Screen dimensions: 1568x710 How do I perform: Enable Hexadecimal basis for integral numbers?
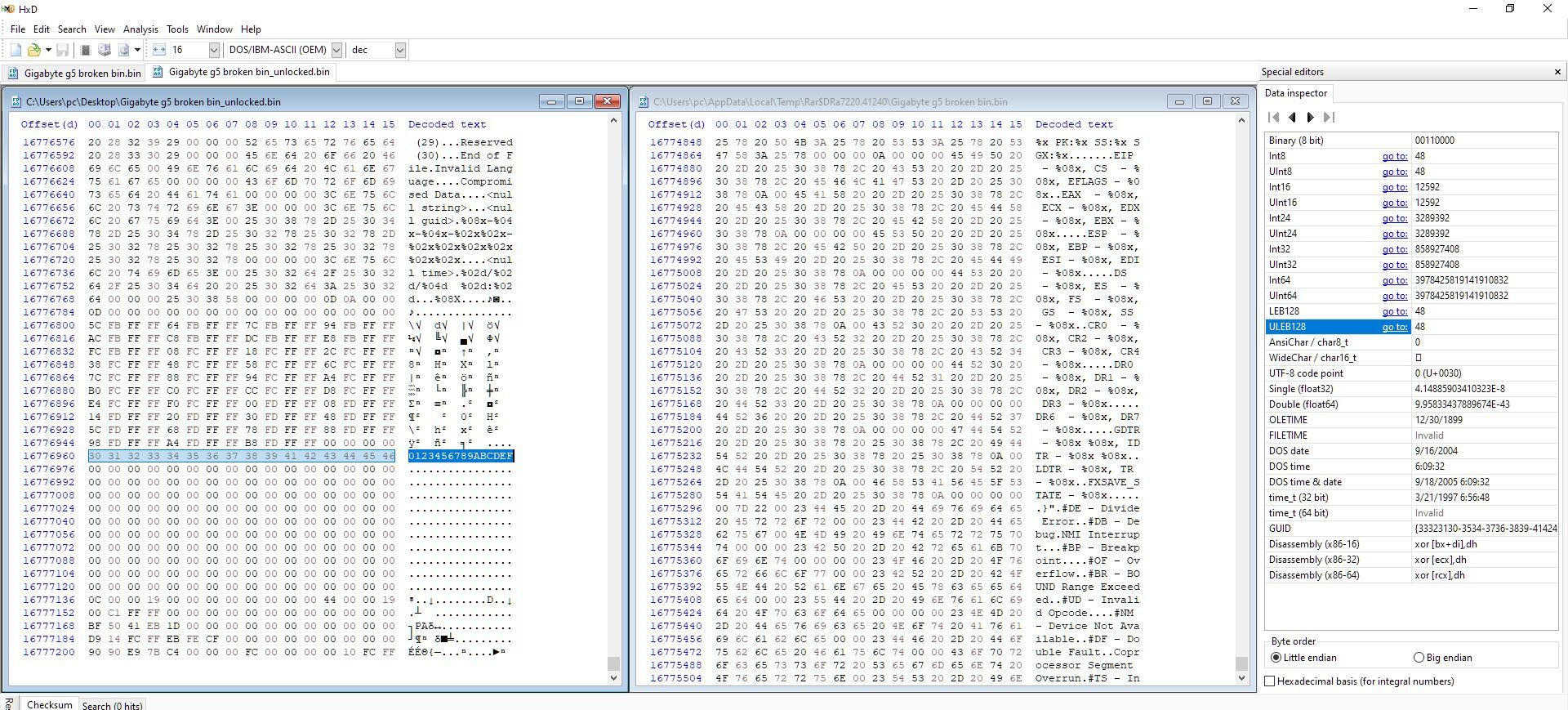(1270, 681)
